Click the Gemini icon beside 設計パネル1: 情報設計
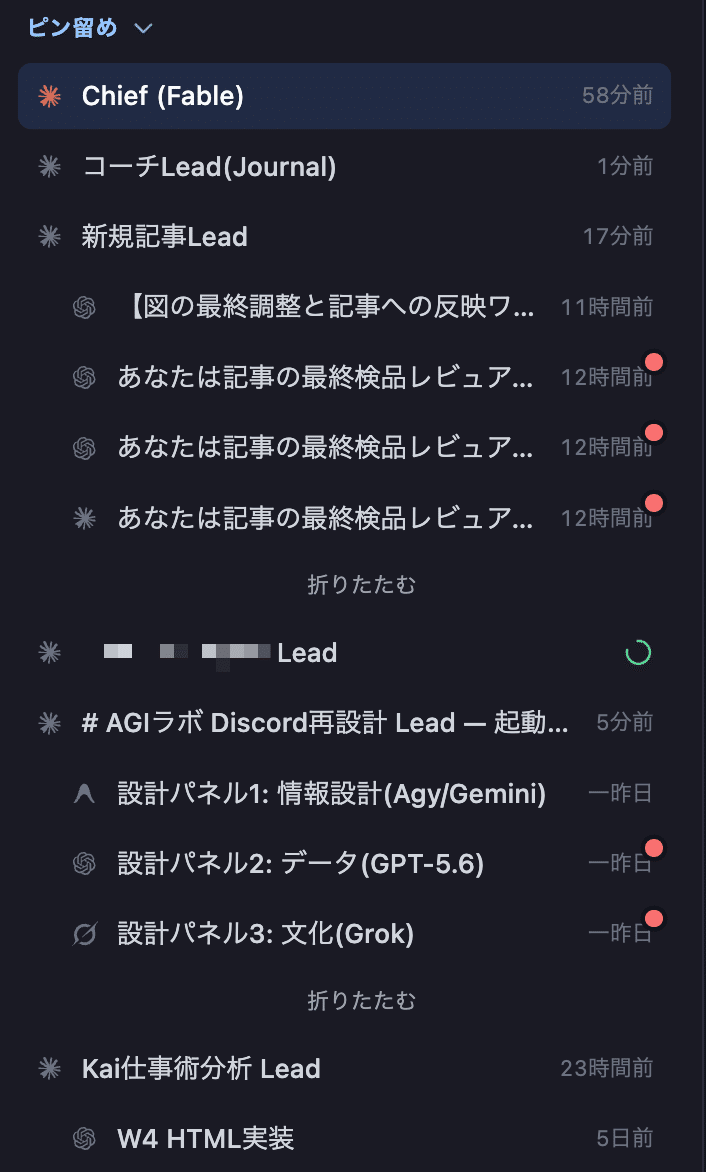 coord(84,793)
